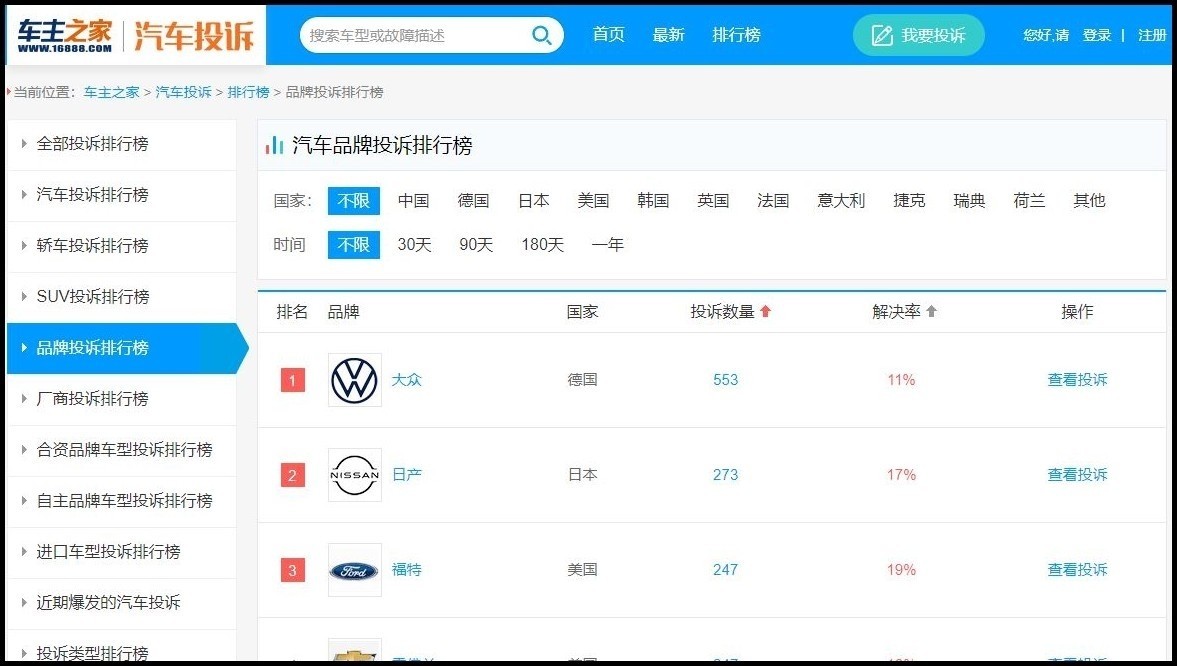1177x666 pixels.
Task: Open 厂商投诉排行榜 in sidebar
Action: coord(122,399)
